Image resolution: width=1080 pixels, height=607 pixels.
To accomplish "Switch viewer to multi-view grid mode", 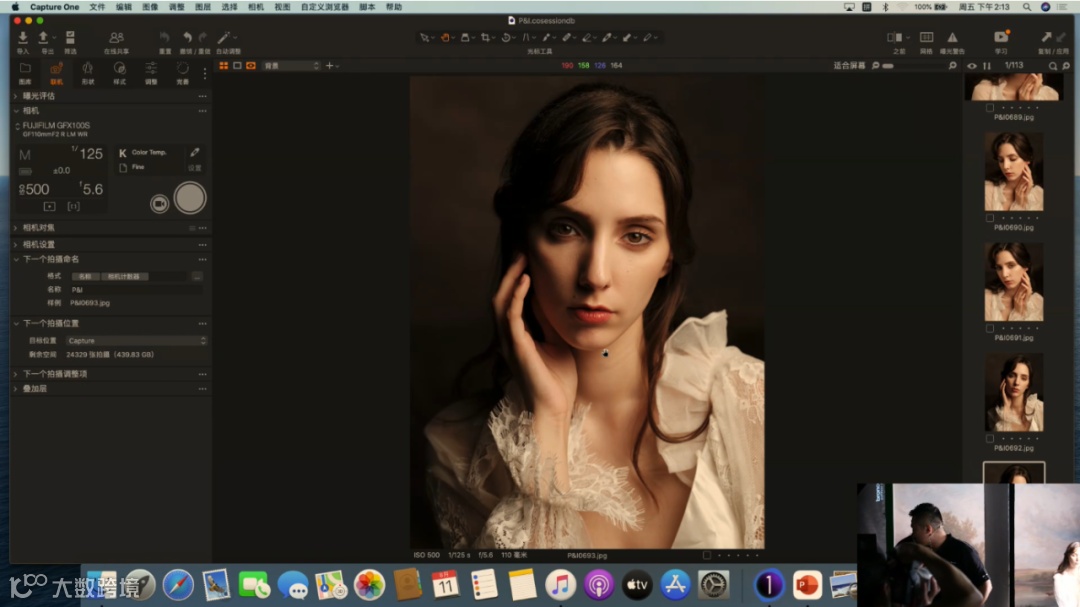I will [224, 65].
